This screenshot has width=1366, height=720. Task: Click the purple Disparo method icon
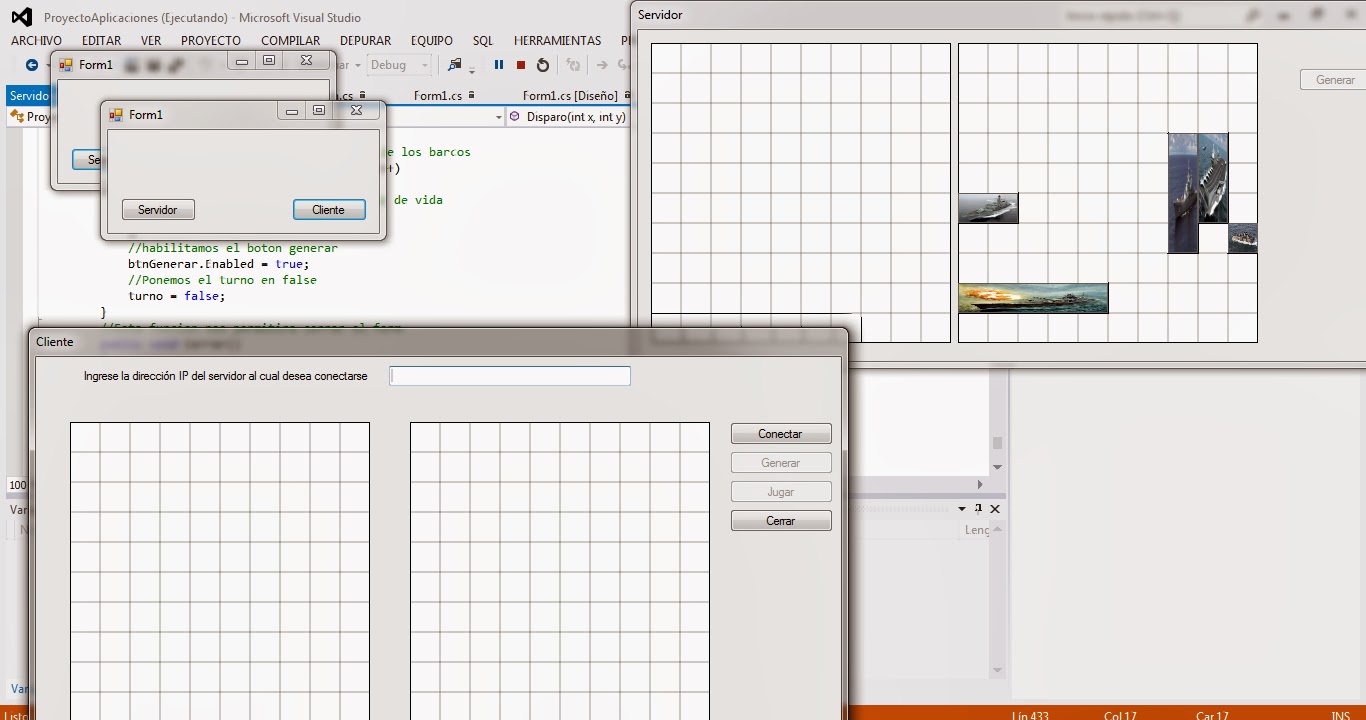(x=515, y=117)
